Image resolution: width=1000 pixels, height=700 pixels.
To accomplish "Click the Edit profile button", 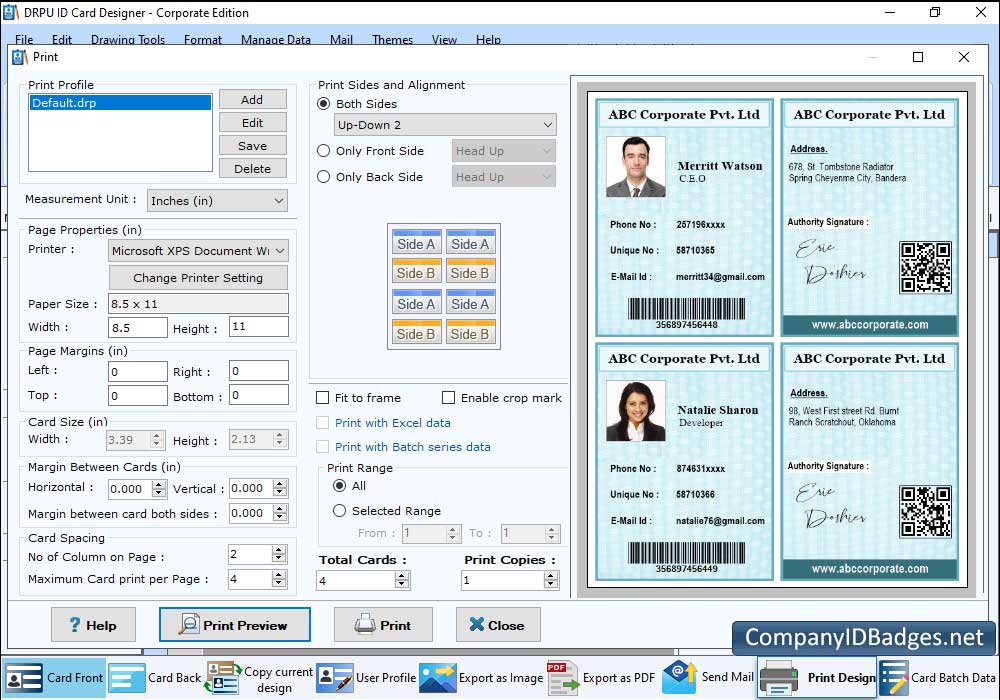I will pyautogui.click(x=253, y=122).
